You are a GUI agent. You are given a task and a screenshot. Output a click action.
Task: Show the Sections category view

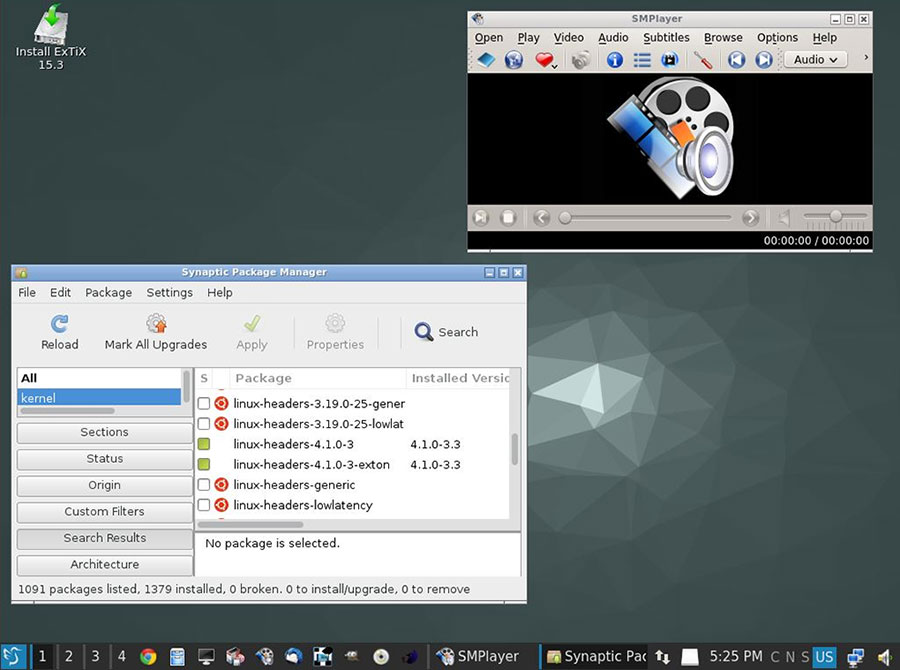104,432
